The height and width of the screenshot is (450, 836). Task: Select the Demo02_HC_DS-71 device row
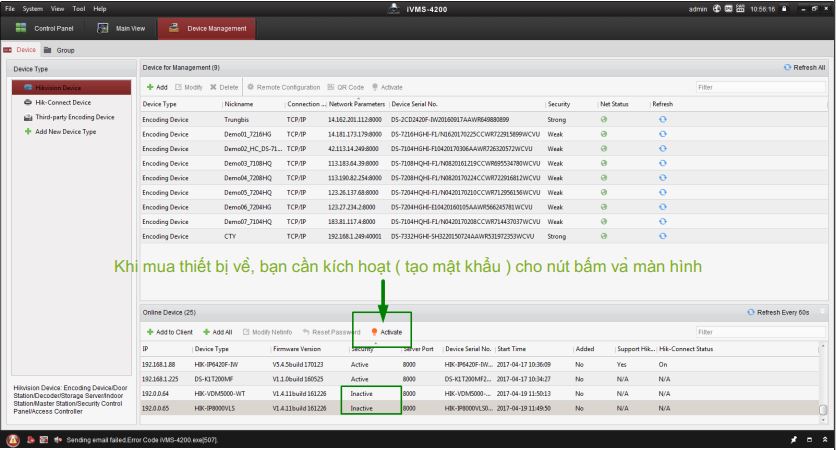[x=484, y=149]
